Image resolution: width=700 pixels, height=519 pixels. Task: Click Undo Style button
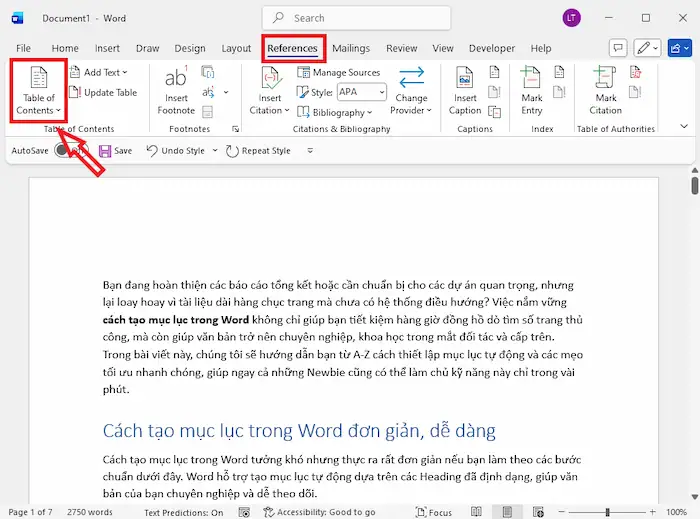(x=175, y=151)
